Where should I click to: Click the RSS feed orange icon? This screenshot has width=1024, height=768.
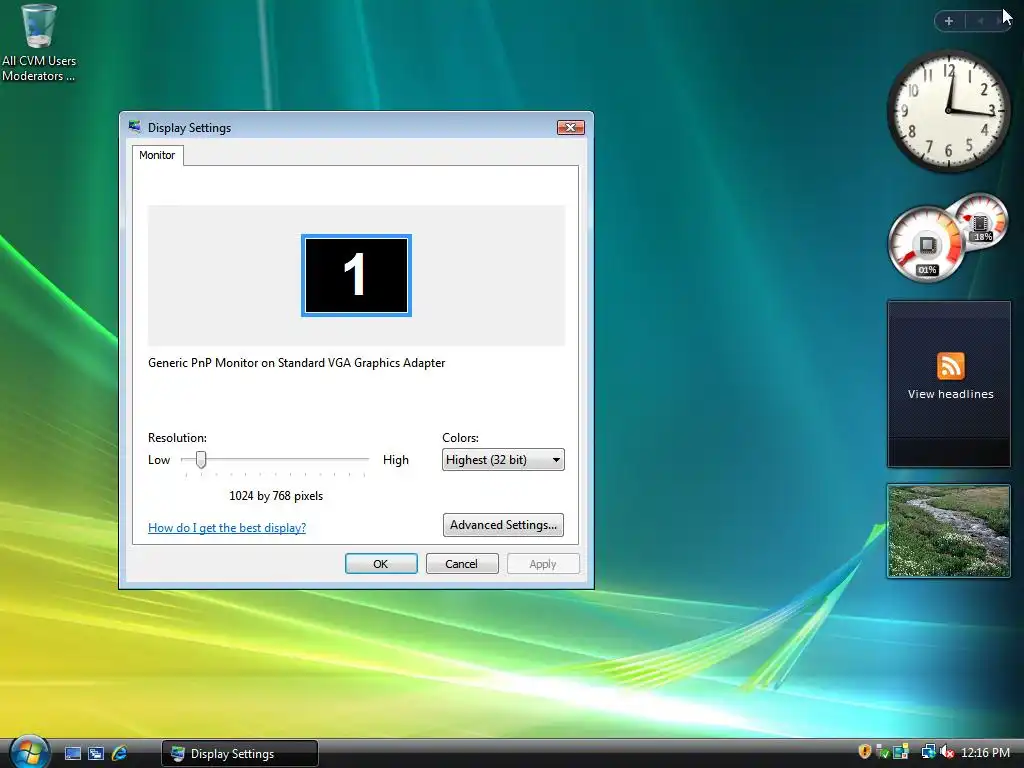click(x=951, y=366)
